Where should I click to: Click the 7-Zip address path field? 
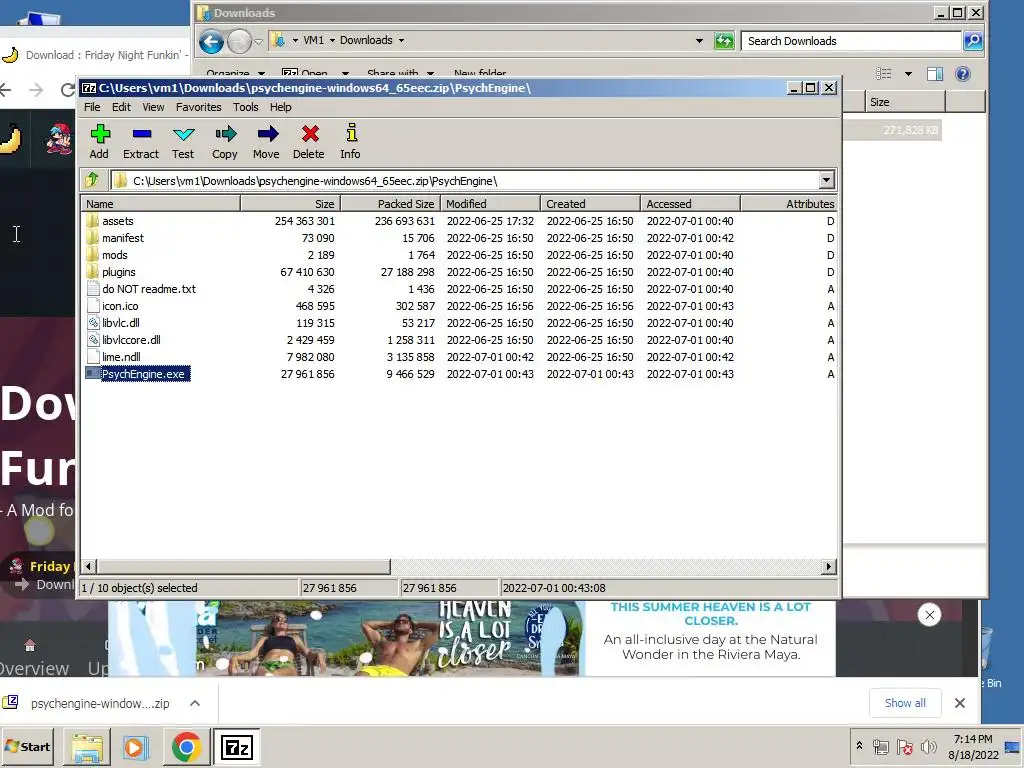coord(465,180)
